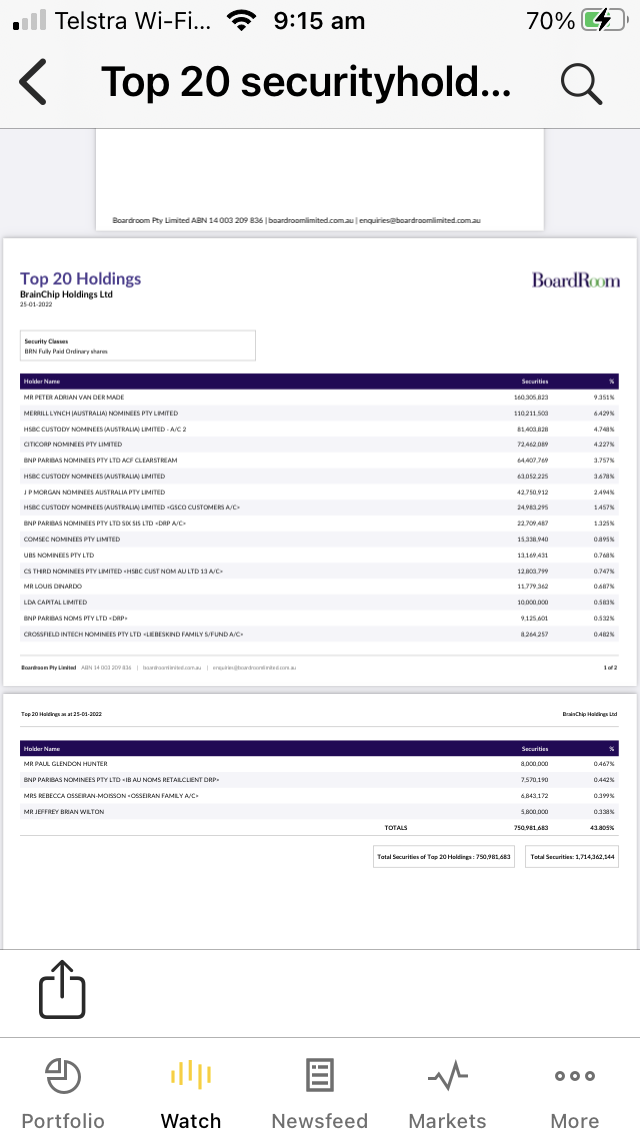Select the 'Top 20 securityhold...' title
The height and width of the screenshot is (1136, 640).
tap(306, 82)
